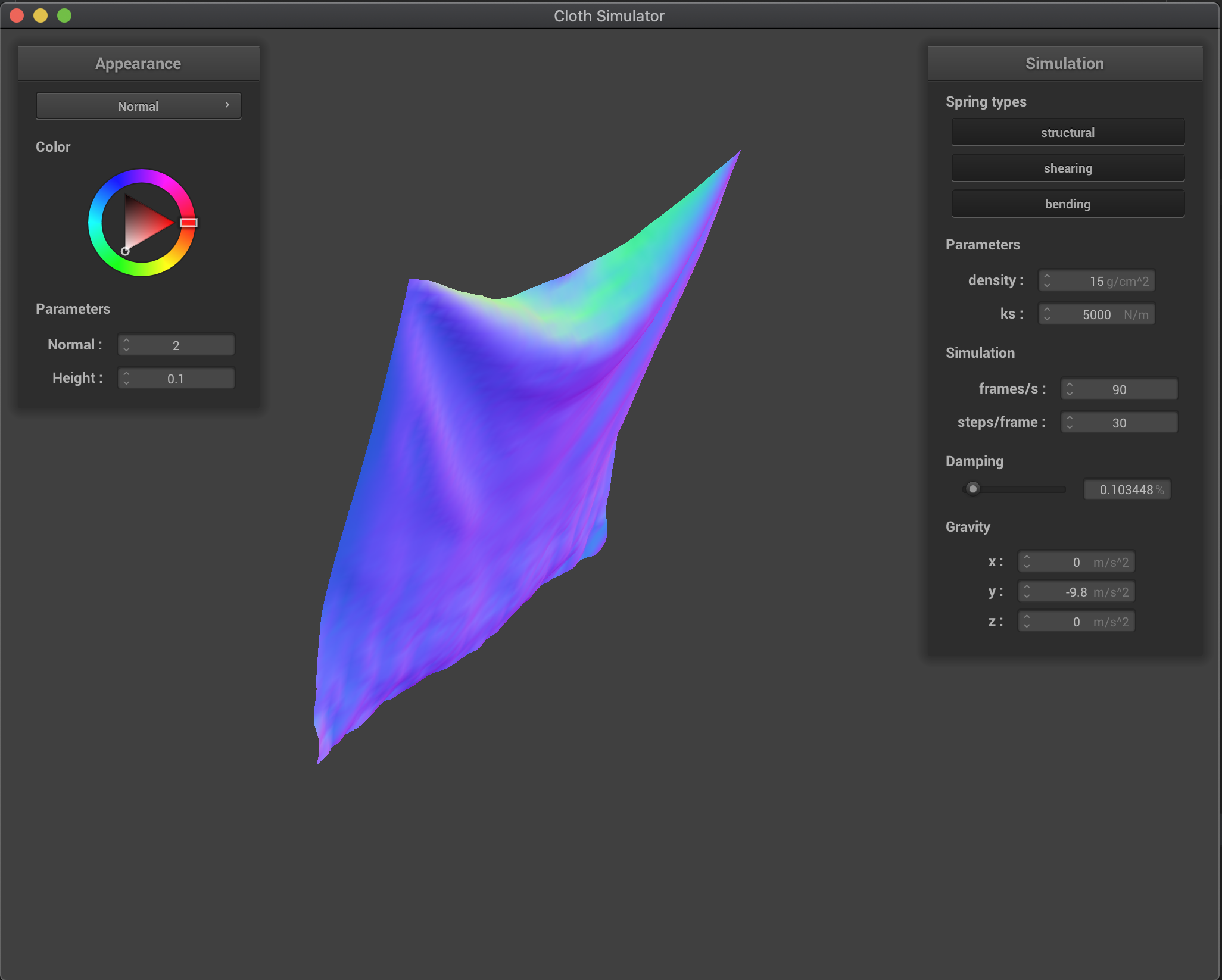Click the Simulation panel header
This screenshot has height=980, width=1222.
coord(1064,64)
